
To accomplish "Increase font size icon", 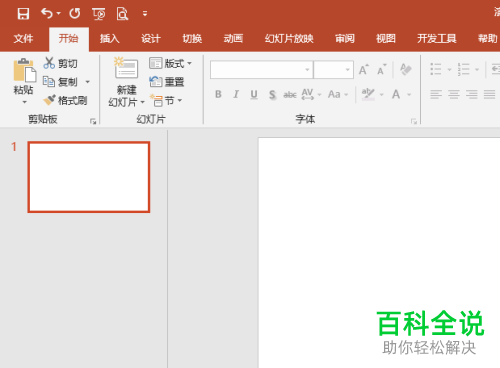I will coord(364,70).
